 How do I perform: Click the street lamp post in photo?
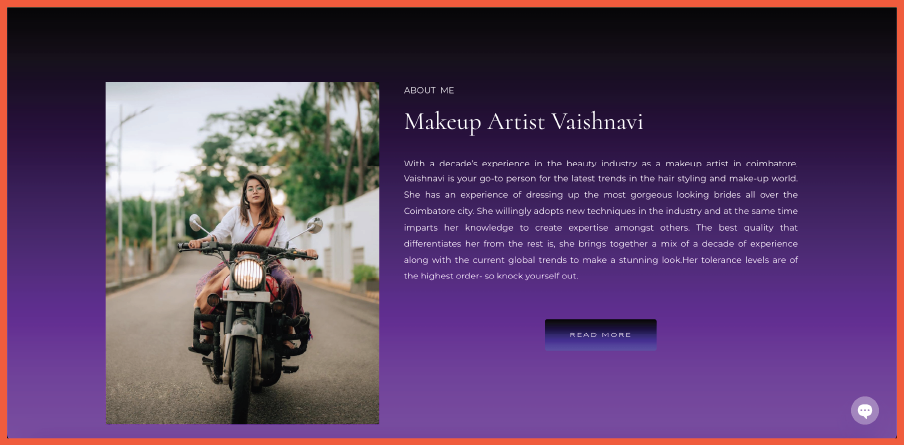120,196
